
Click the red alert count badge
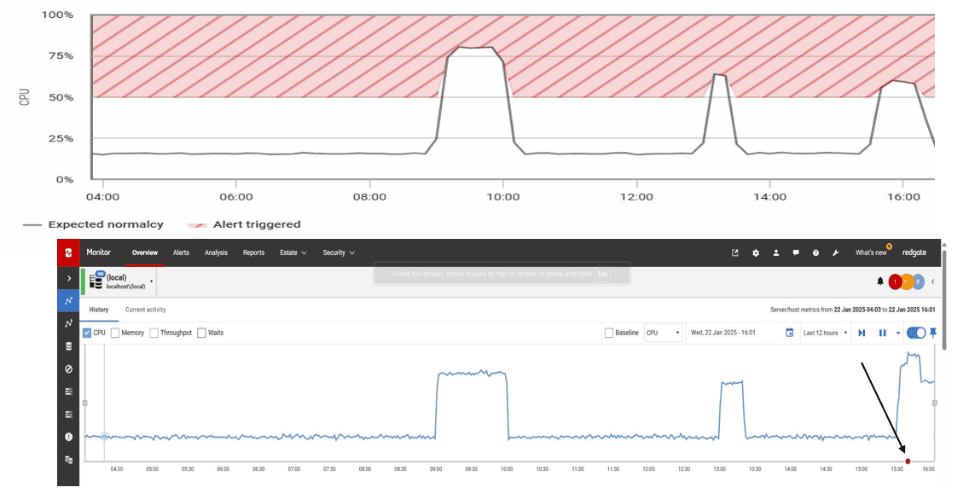[x=895, y=282]
